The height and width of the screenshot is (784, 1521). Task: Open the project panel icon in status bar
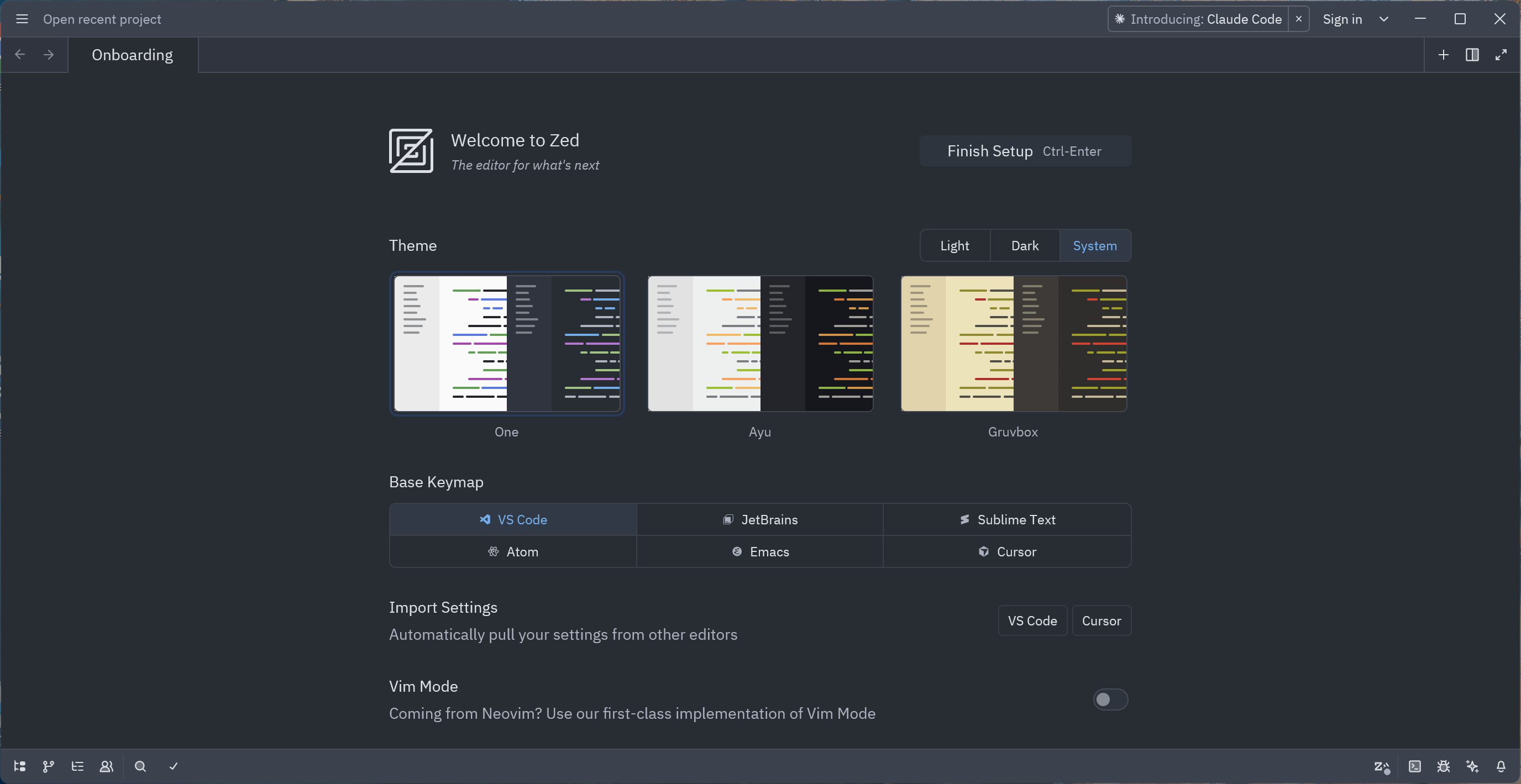[19, 766]
